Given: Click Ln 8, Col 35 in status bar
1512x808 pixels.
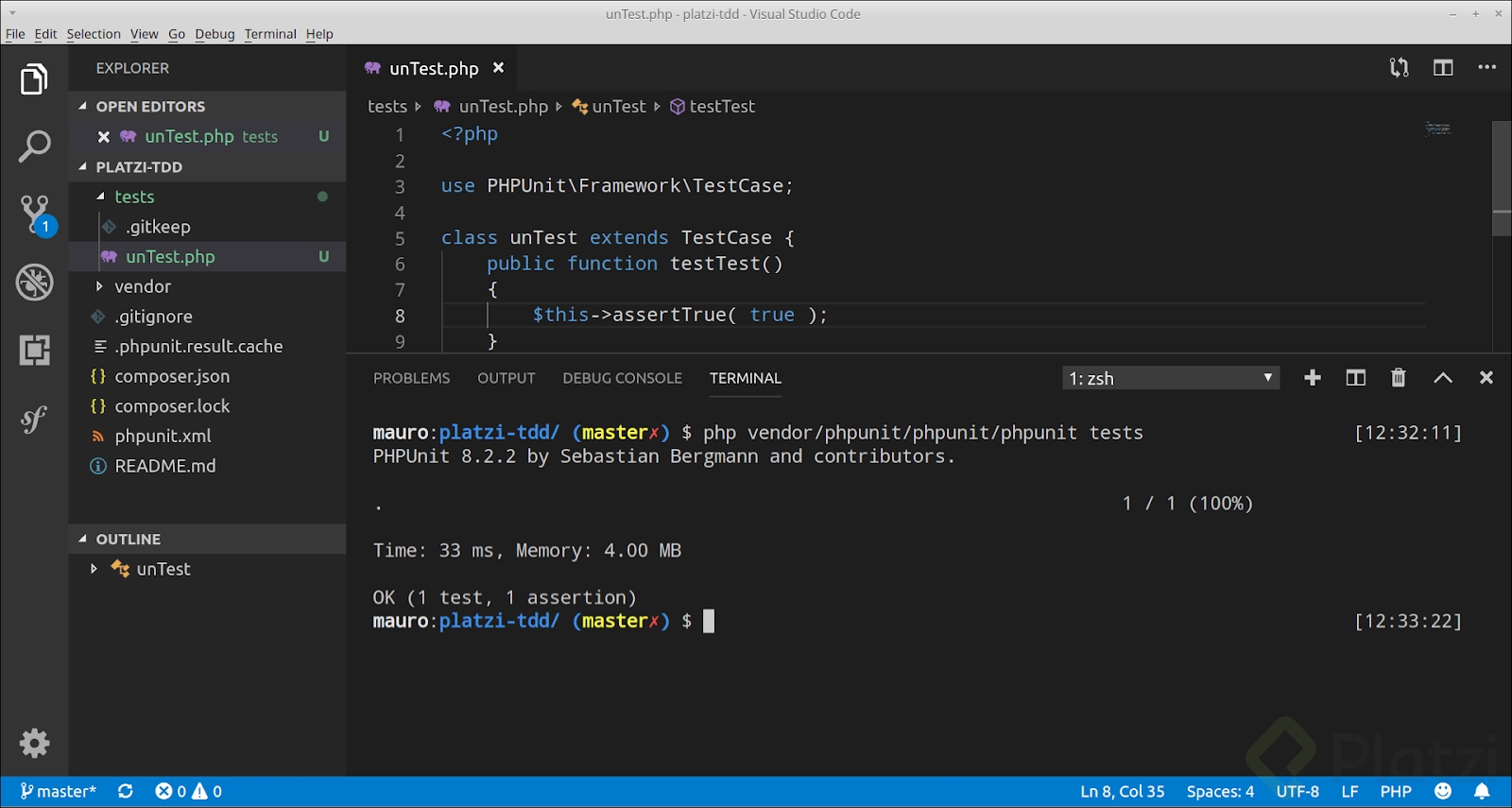Looking at the screenshot, I should 1123,792.
